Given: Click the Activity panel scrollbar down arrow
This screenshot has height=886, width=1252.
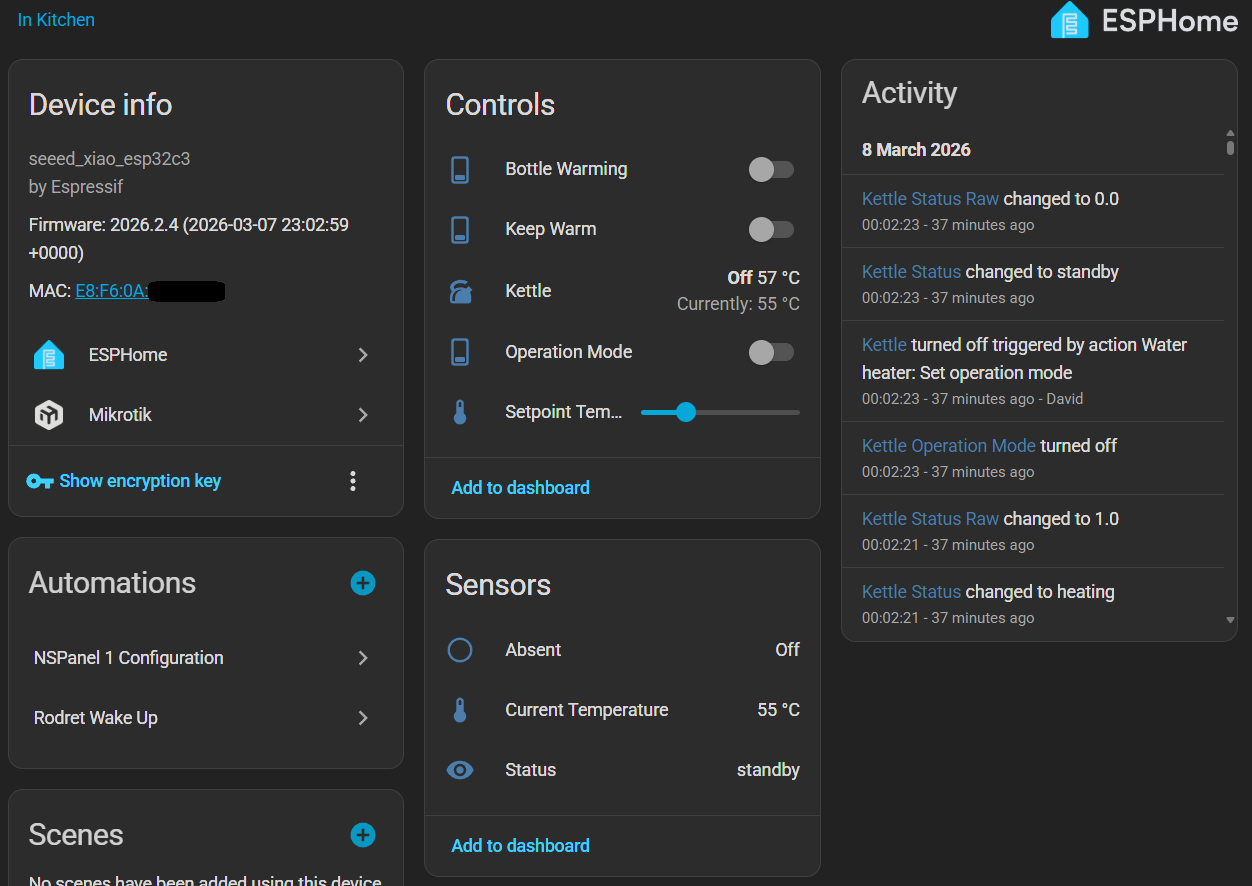Looking at the screenshot, I should click(1230, 620).
